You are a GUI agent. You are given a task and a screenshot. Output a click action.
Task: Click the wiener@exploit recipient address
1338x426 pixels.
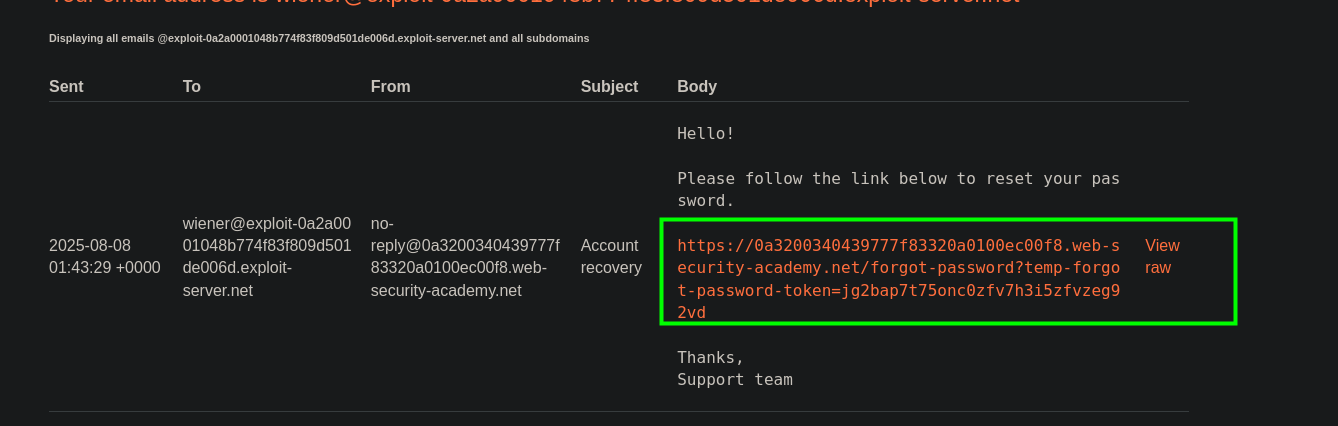(x=266, y=256)
